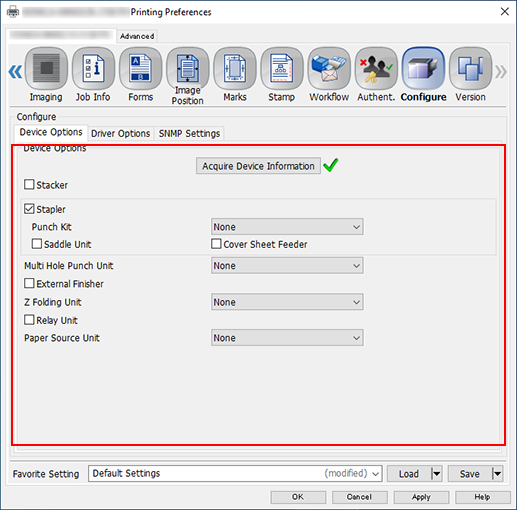
Task: Open the Z Folding Unit dropdown
Action: 287,302
